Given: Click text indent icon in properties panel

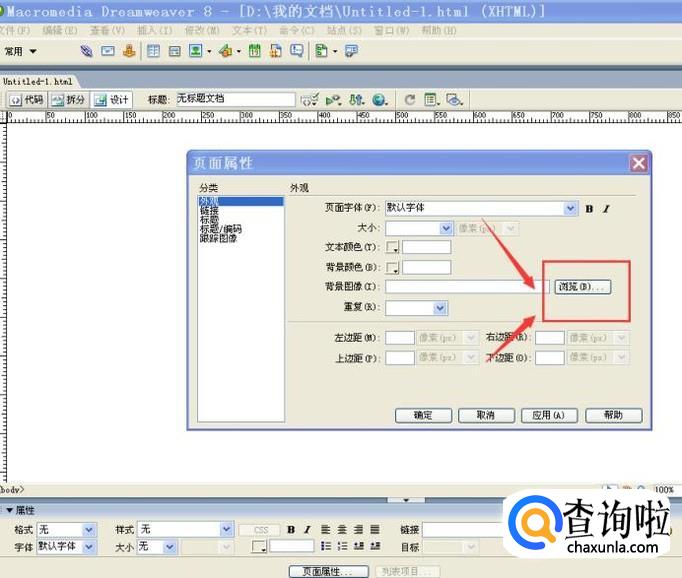Looking at the screenshot, I should pyautogui.click(x=375, y=546).
